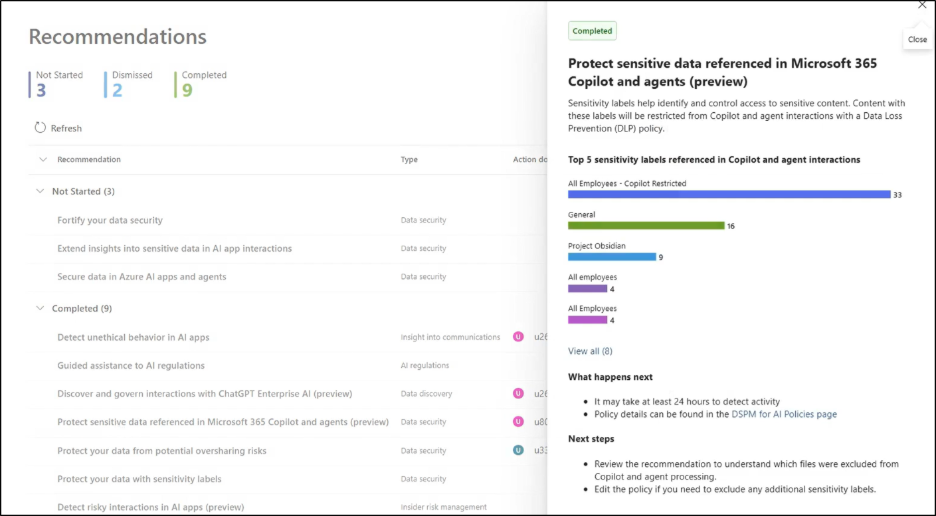This screenshot has height=516, width=936.
Task: Click avatar icon on Microsoft 365 Copilot row
Action: tap(518, 422)
